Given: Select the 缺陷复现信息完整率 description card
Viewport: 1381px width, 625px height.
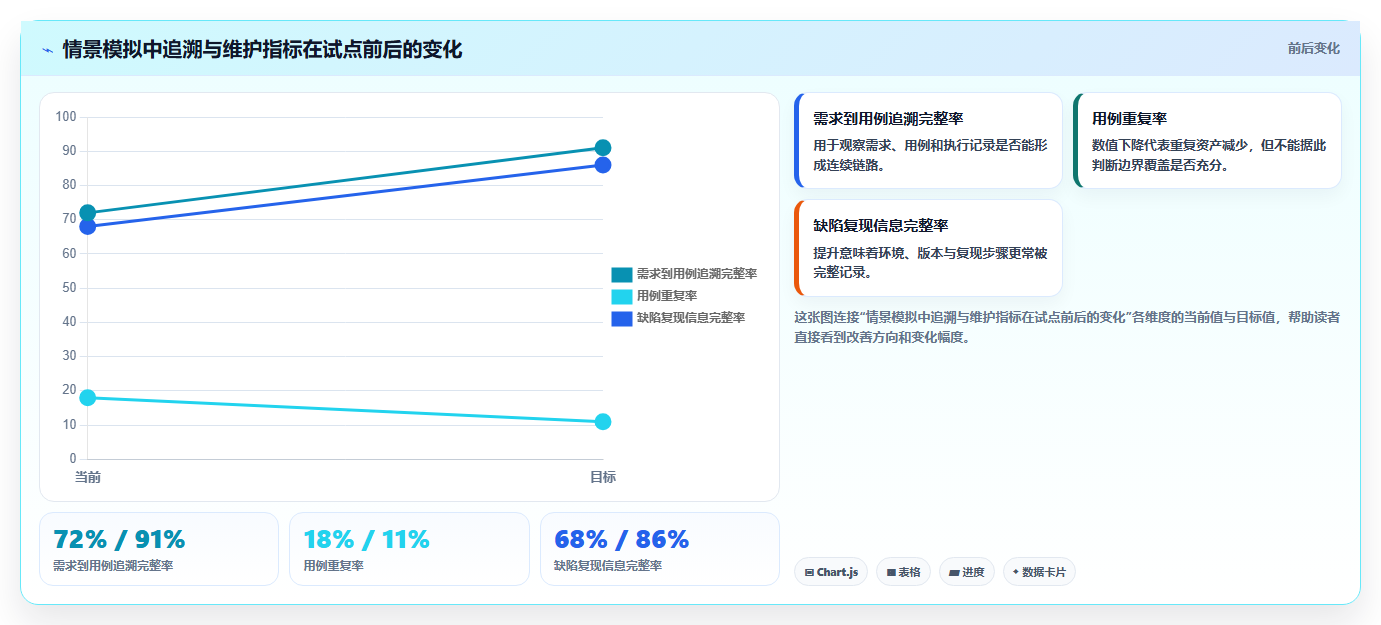Looking at the screenshot, I should point(928,248).
